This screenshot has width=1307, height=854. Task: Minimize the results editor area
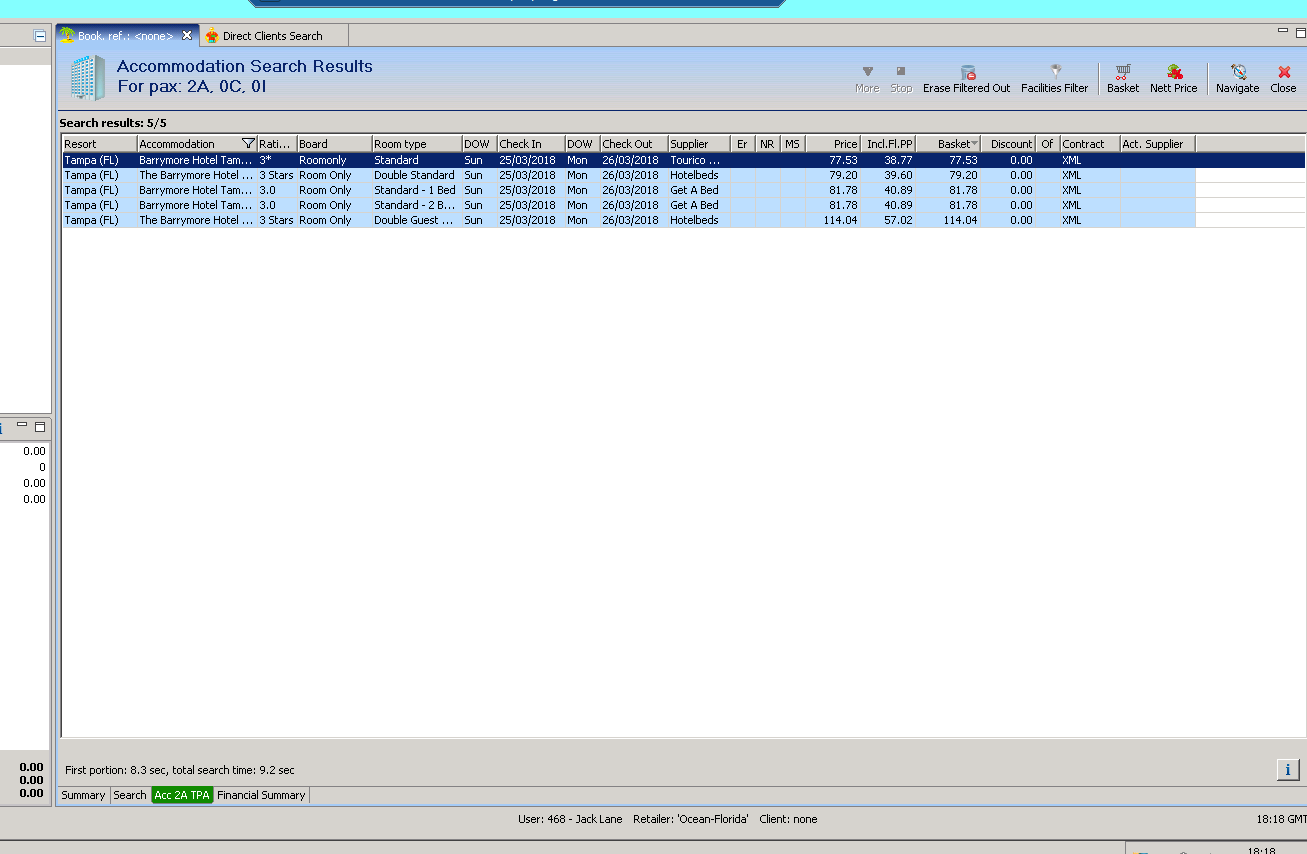tap(1283, 32)
